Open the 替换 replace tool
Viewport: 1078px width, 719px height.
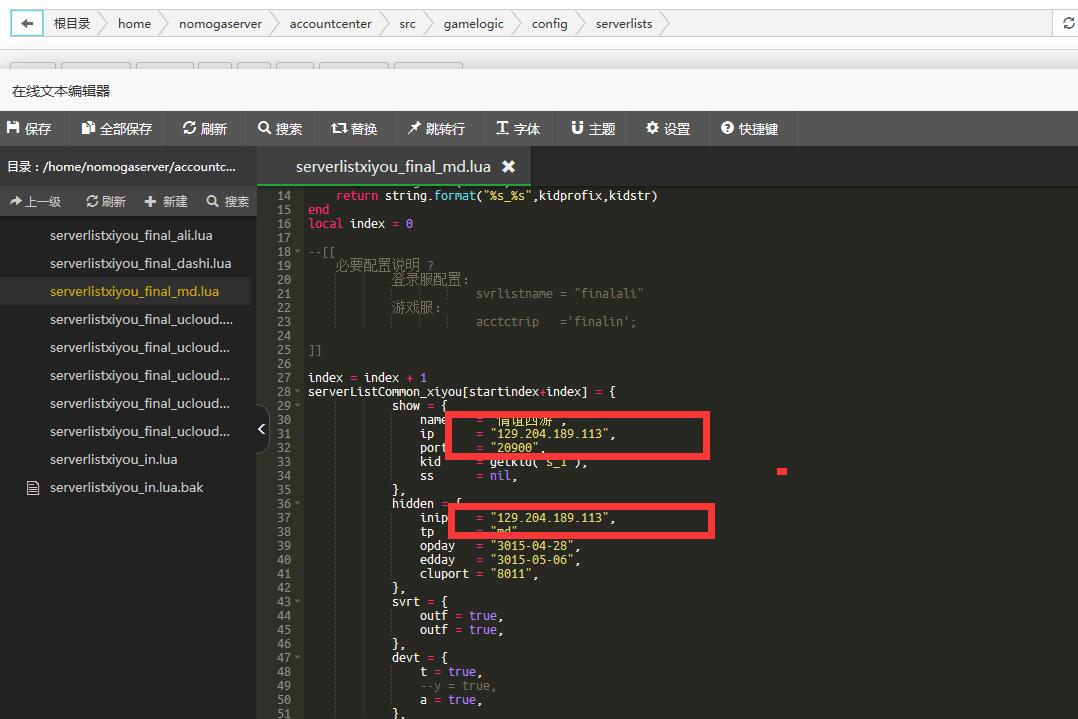(354, 129)
